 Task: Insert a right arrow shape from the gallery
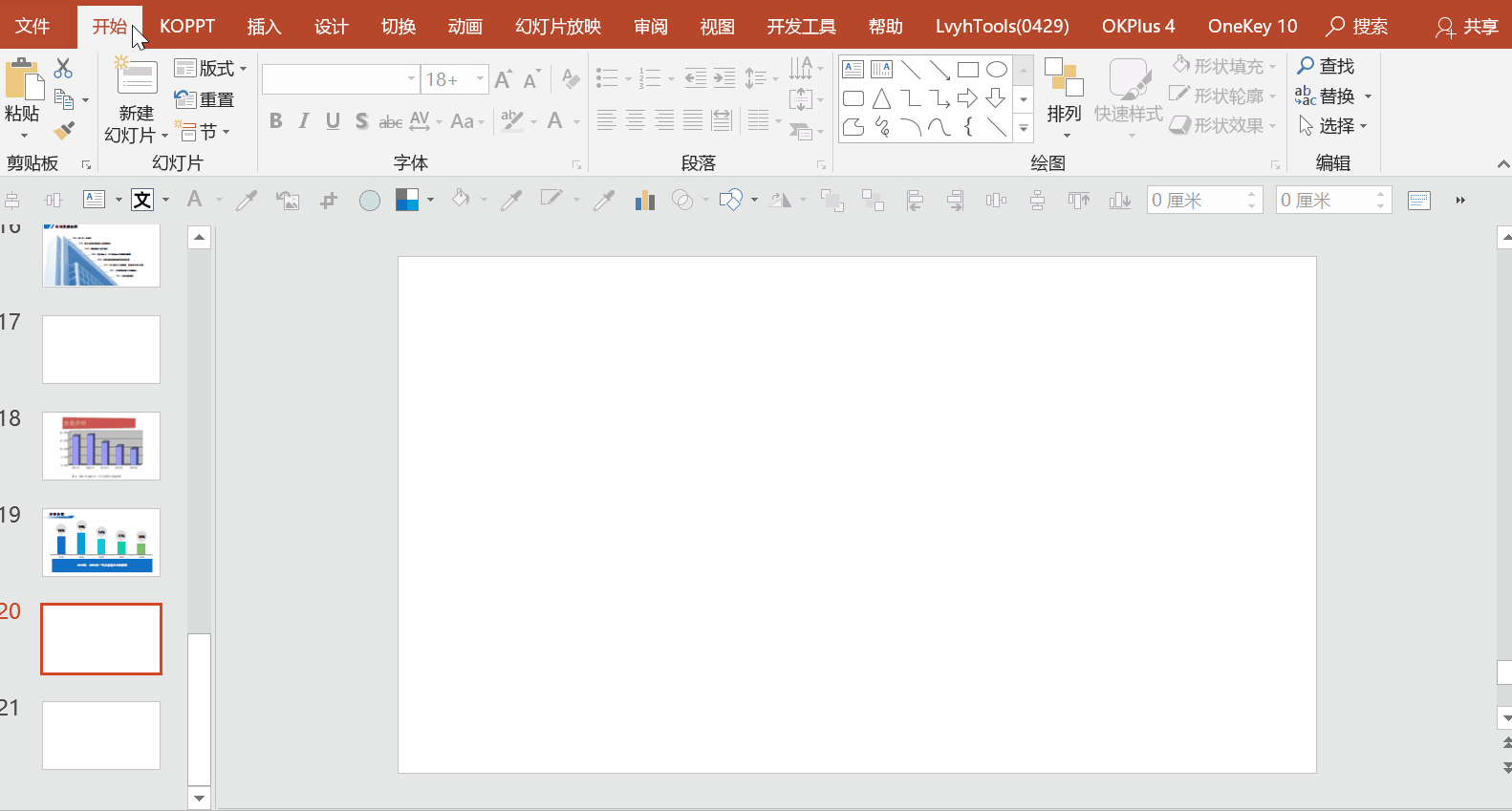967,98
